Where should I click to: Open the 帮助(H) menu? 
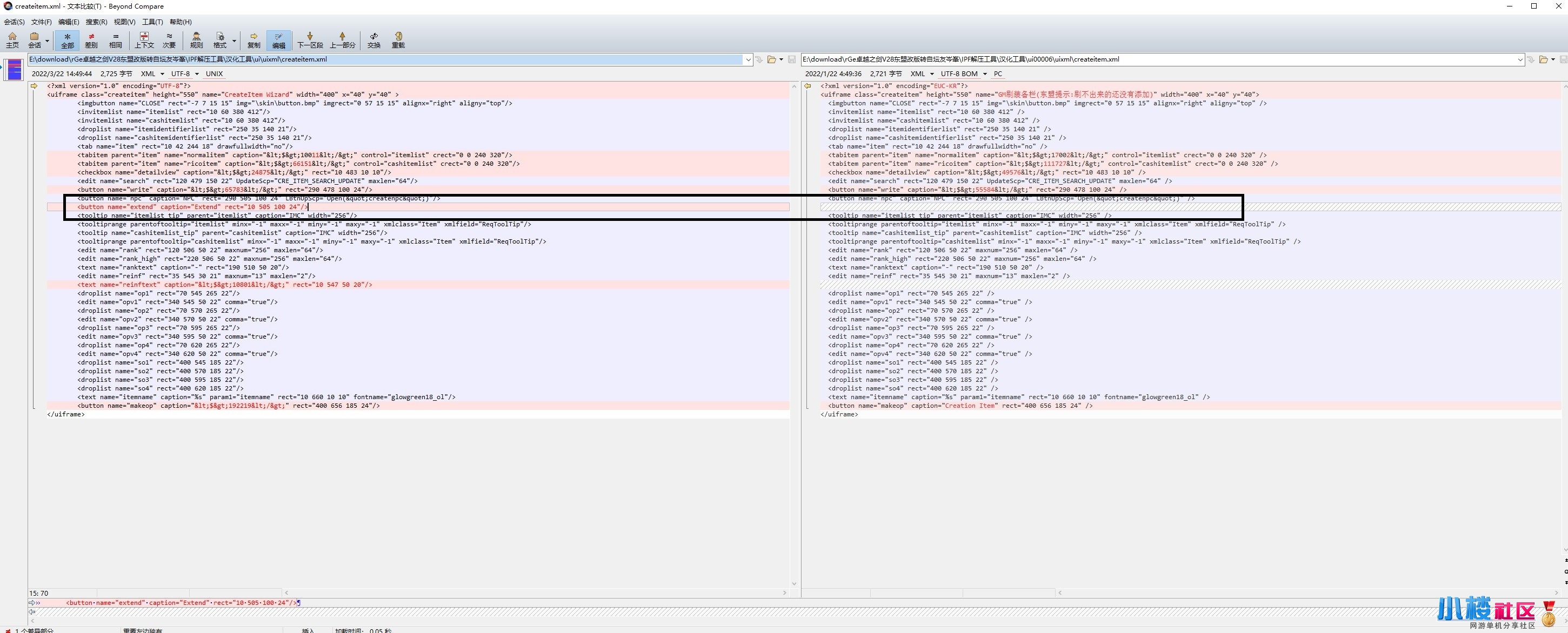coord(180,22)
